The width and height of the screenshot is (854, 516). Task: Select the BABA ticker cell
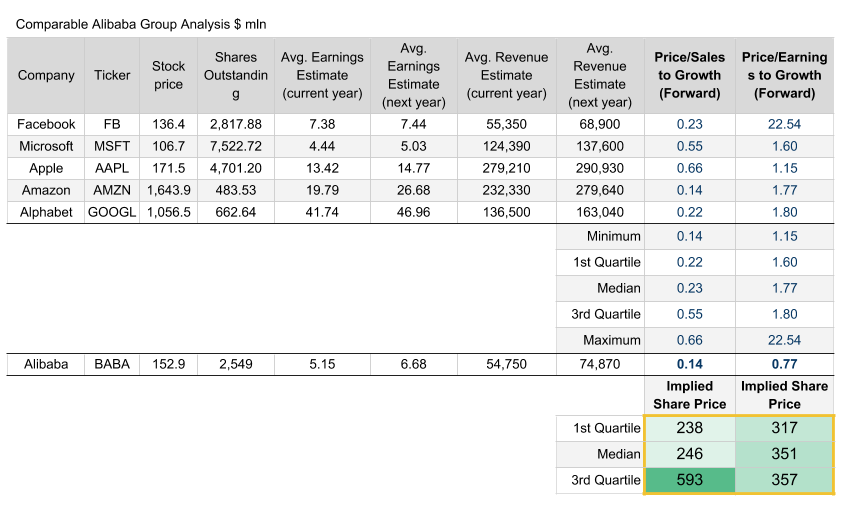[x=112, y=365]
